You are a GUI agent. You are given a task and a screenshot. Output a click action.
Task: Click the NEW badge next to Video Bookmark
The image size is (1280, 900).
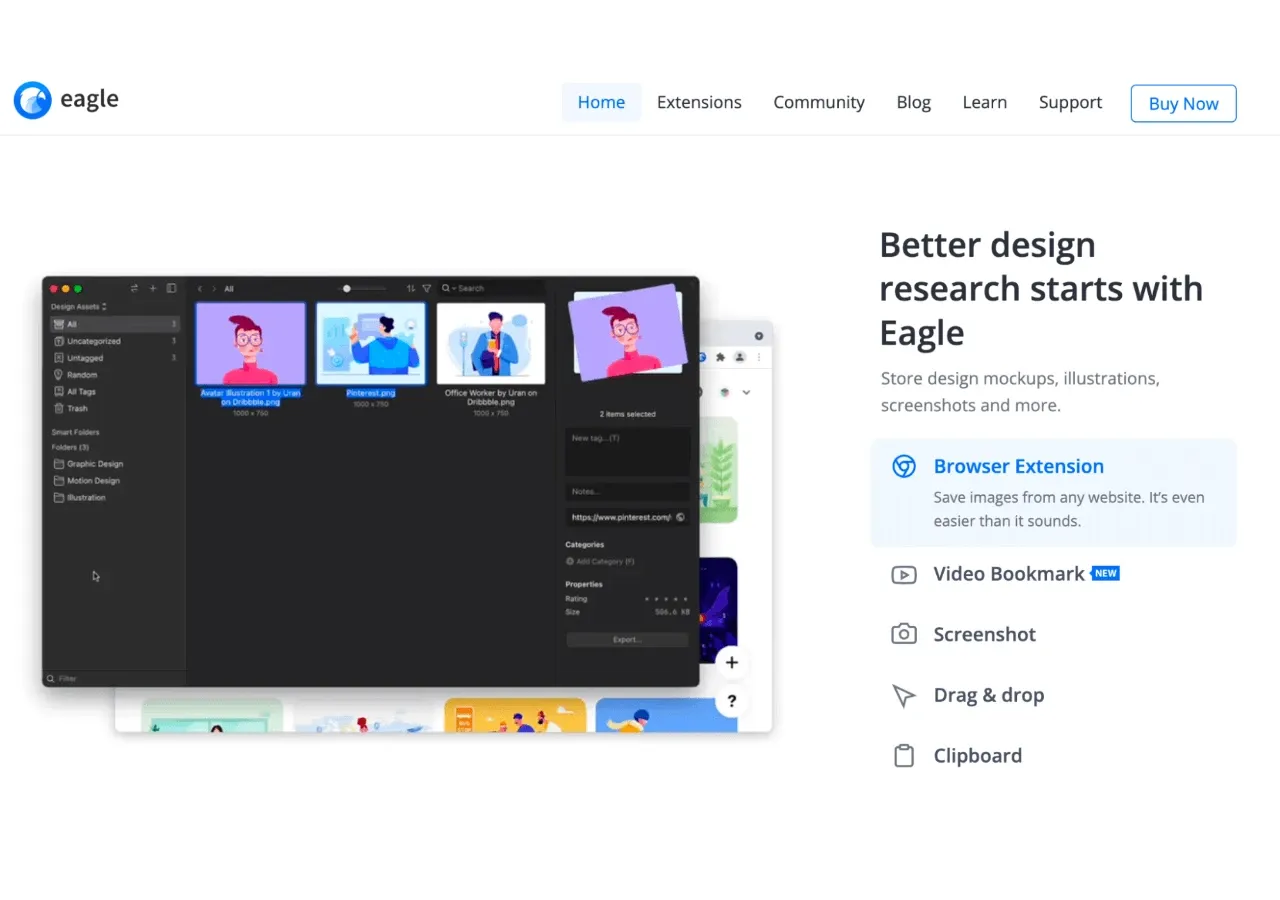(x=1105, y=573)
